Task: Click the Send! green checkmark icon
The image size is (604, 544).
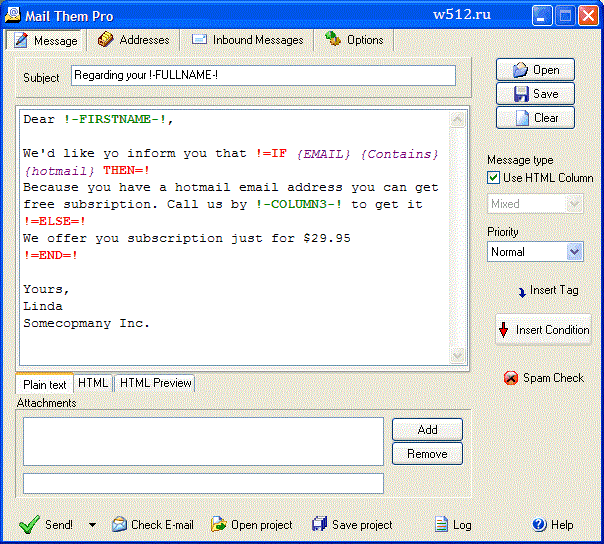Action: coord(29,524)
